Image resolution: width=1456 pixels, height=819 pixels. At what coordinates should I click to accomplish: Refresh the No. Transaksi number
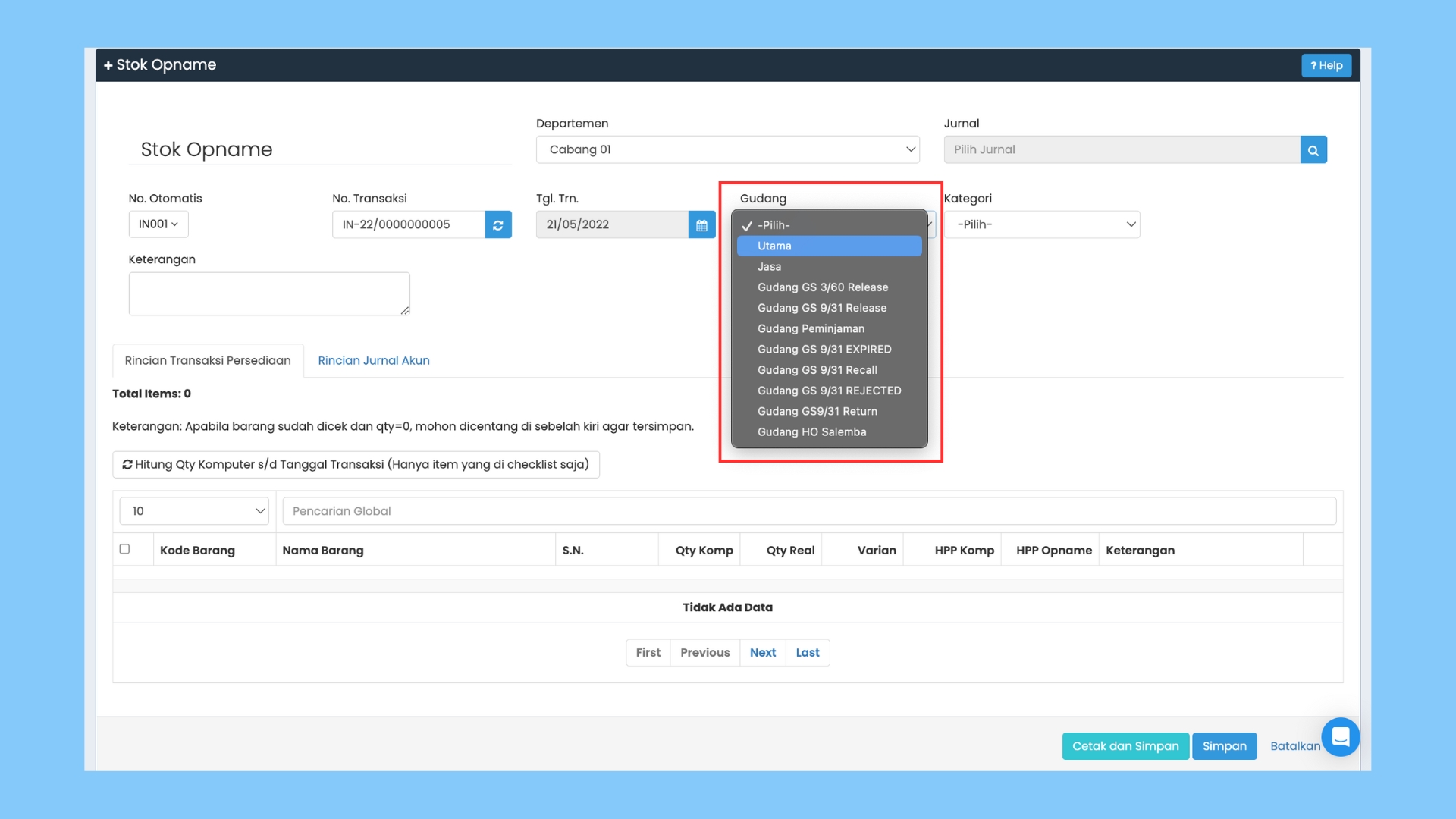tap(498, 225)
